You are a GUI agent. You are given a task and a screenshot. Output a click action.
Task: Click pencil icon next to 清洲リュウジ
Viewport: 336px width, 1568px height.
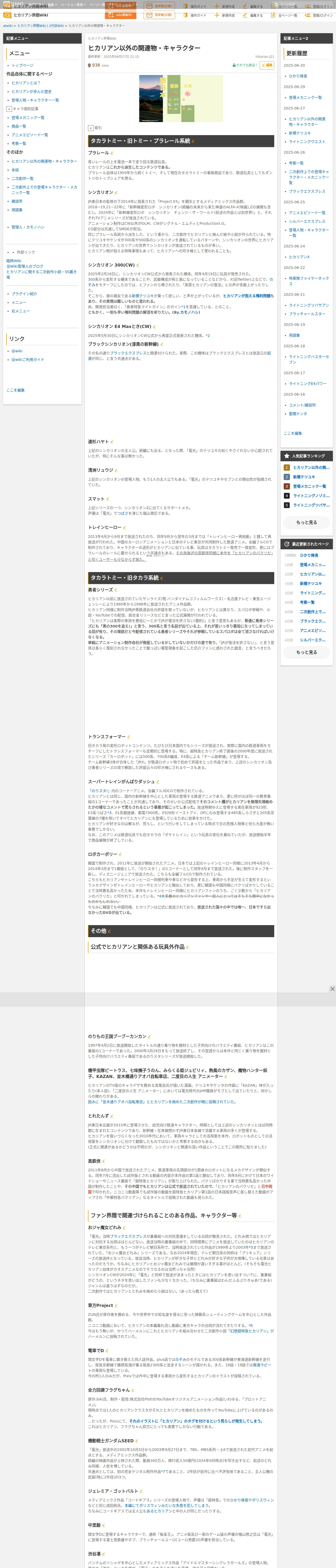(116, 470)
